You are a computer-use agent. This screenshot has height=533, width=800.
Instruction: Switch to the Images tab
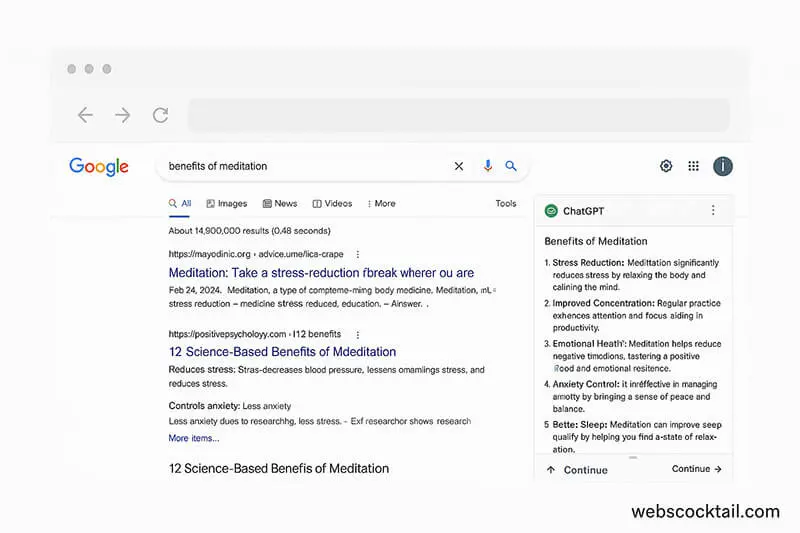point(227,204)
